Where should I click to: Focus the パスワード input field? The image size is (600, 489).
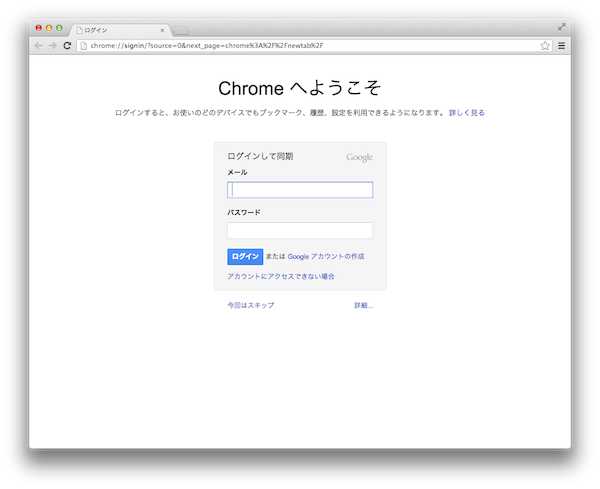click(300, 230)
